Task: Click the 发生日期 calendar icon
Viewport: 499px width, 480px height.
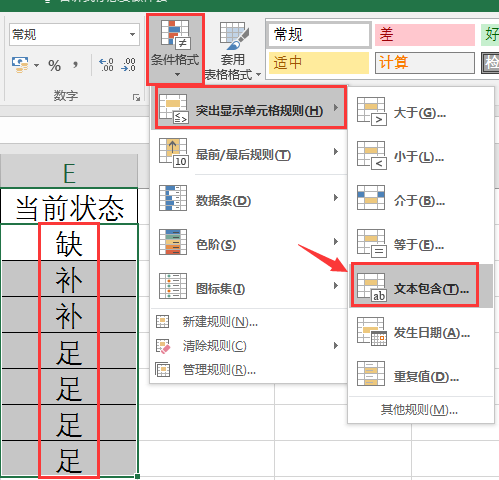Action: click(372, 331)
